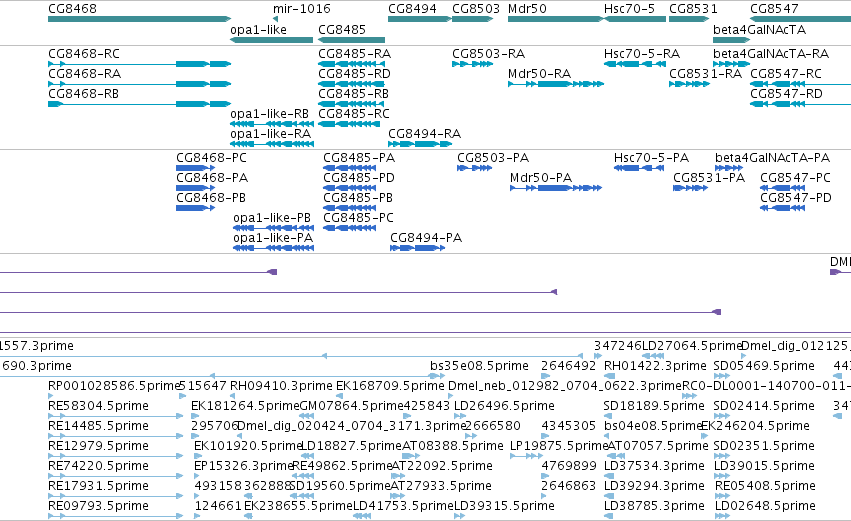Open the CG8531-PA protein feature
Screen dimensions: 851x521
point(690,188)
